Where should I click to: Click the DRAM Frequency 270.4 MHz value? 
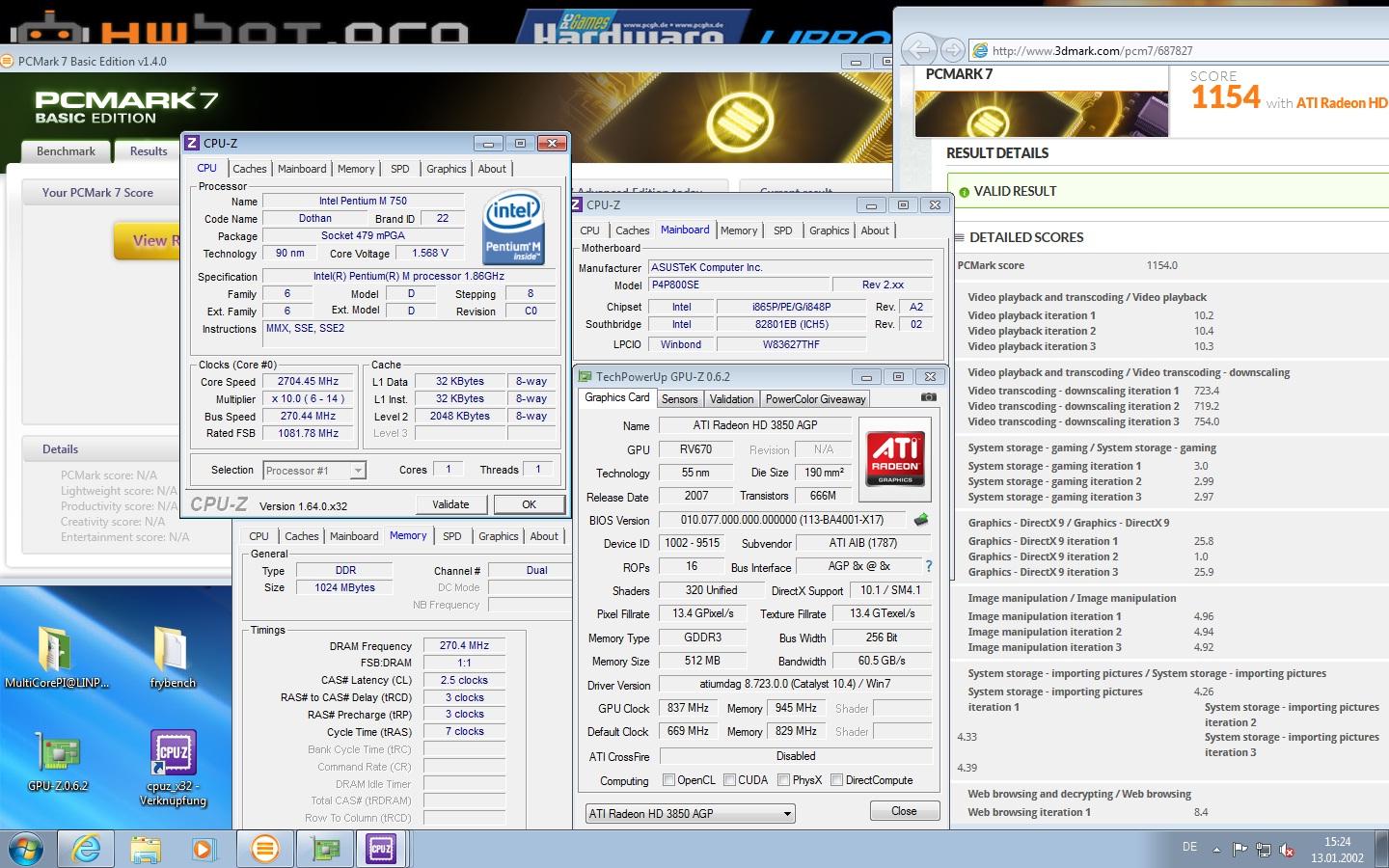[464, 645]
